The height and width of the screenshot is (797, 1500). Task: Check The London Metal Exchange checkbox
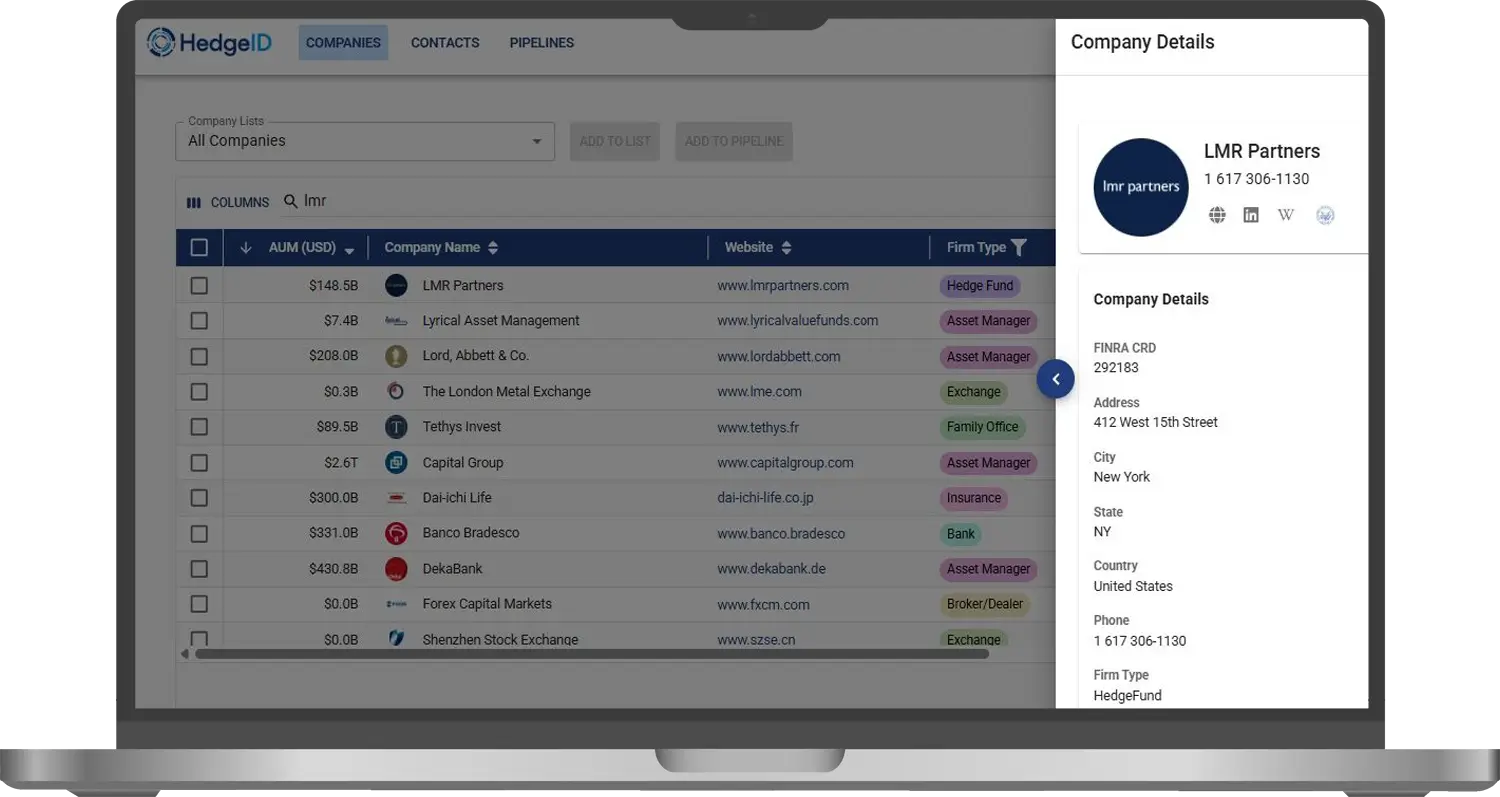click(199, 392)
